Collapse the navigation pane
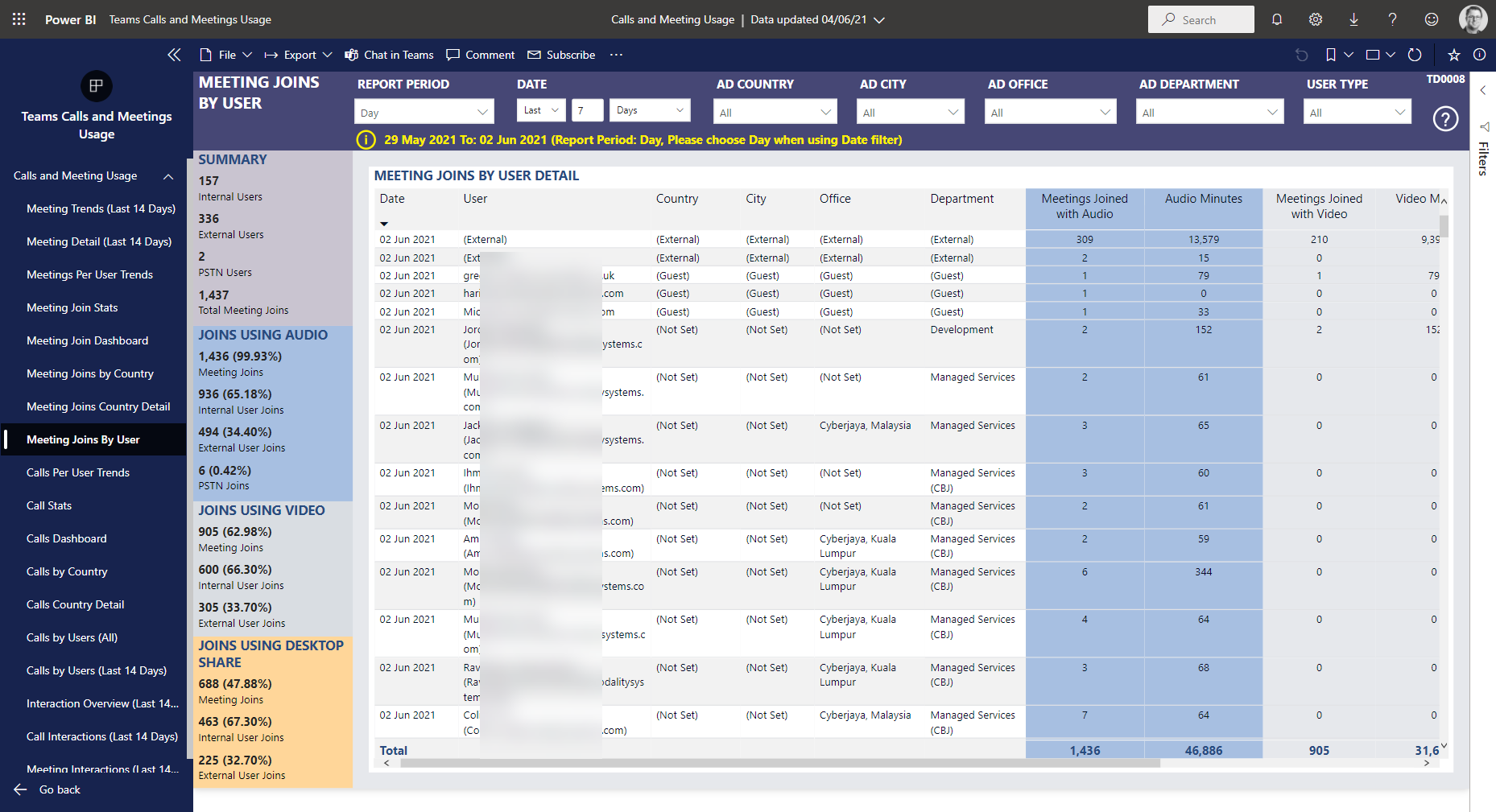 tap(174, 55)
